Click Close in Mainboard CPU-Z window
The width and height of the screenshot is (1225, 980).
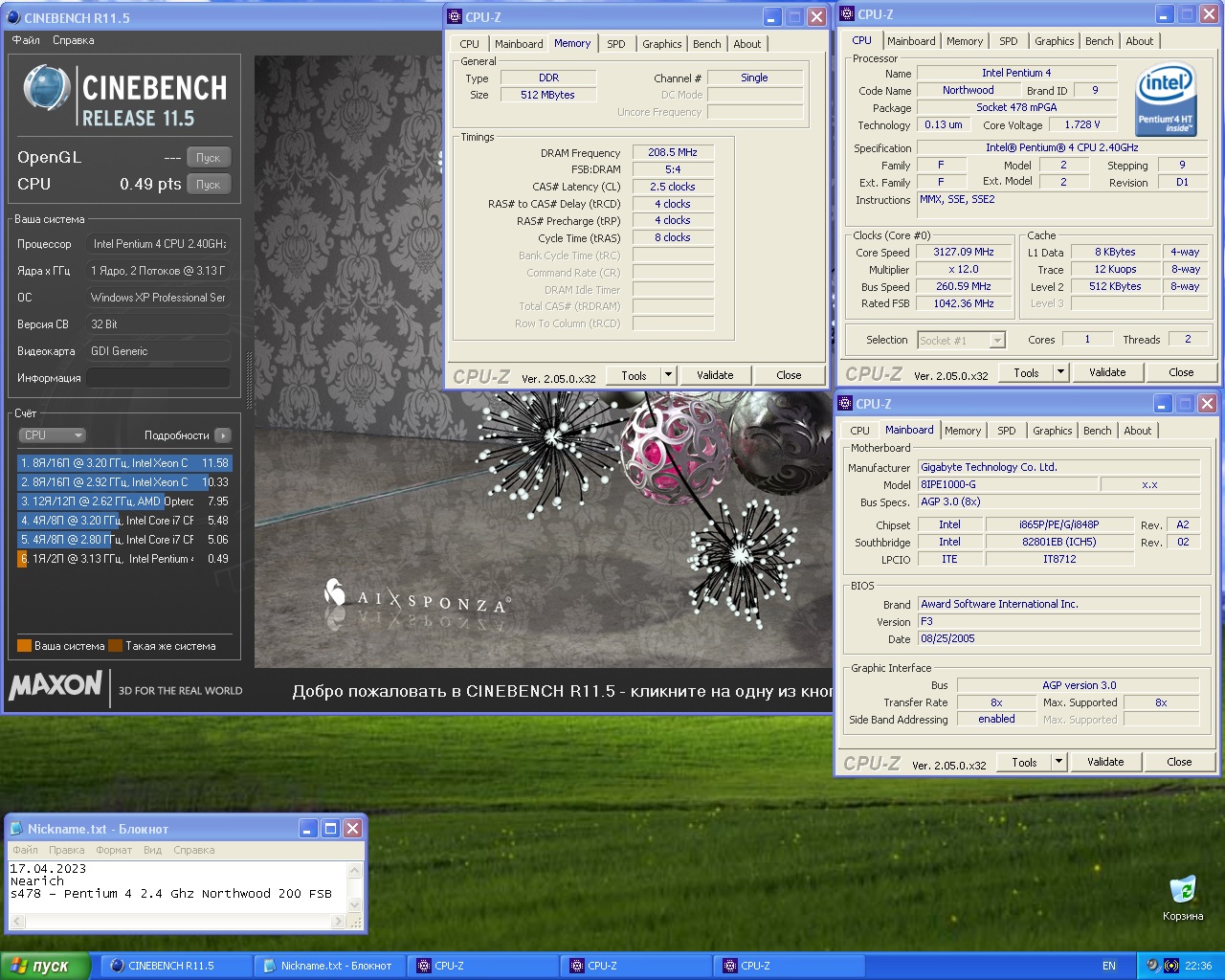[x=1179, y=762]
